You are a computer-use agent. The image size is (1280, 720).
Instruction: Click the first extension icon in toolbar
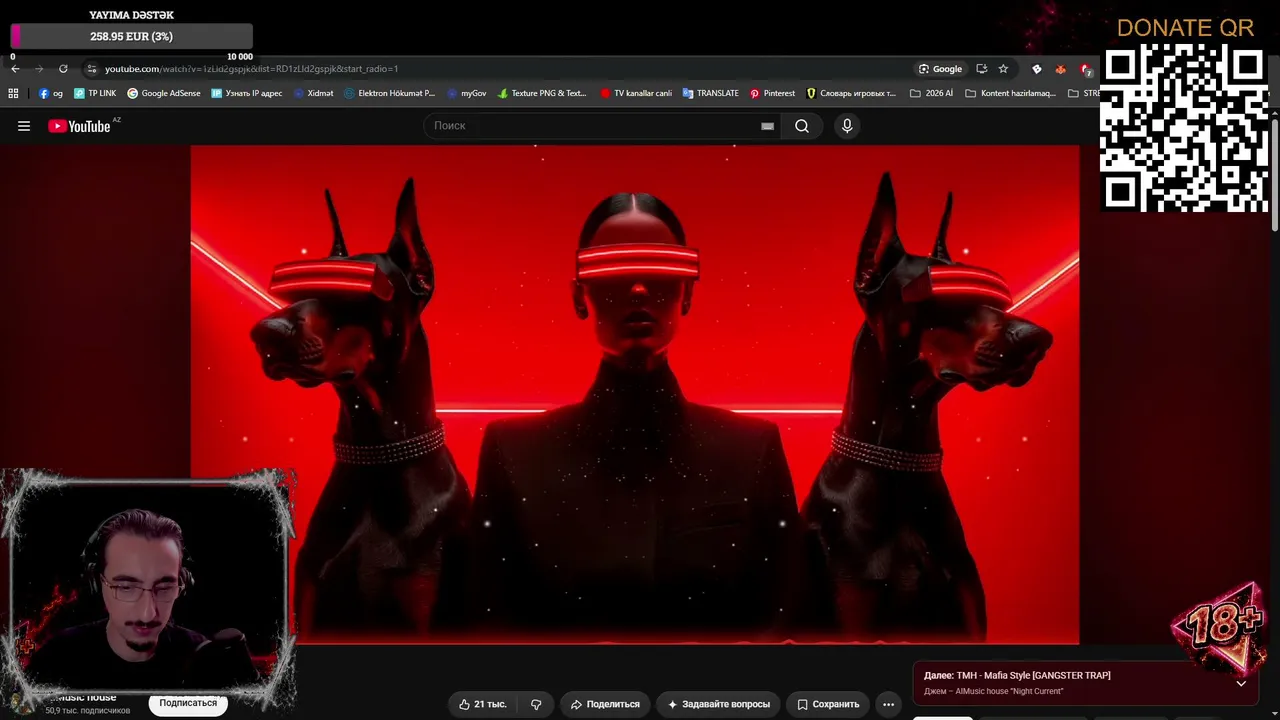point(1037,69)
